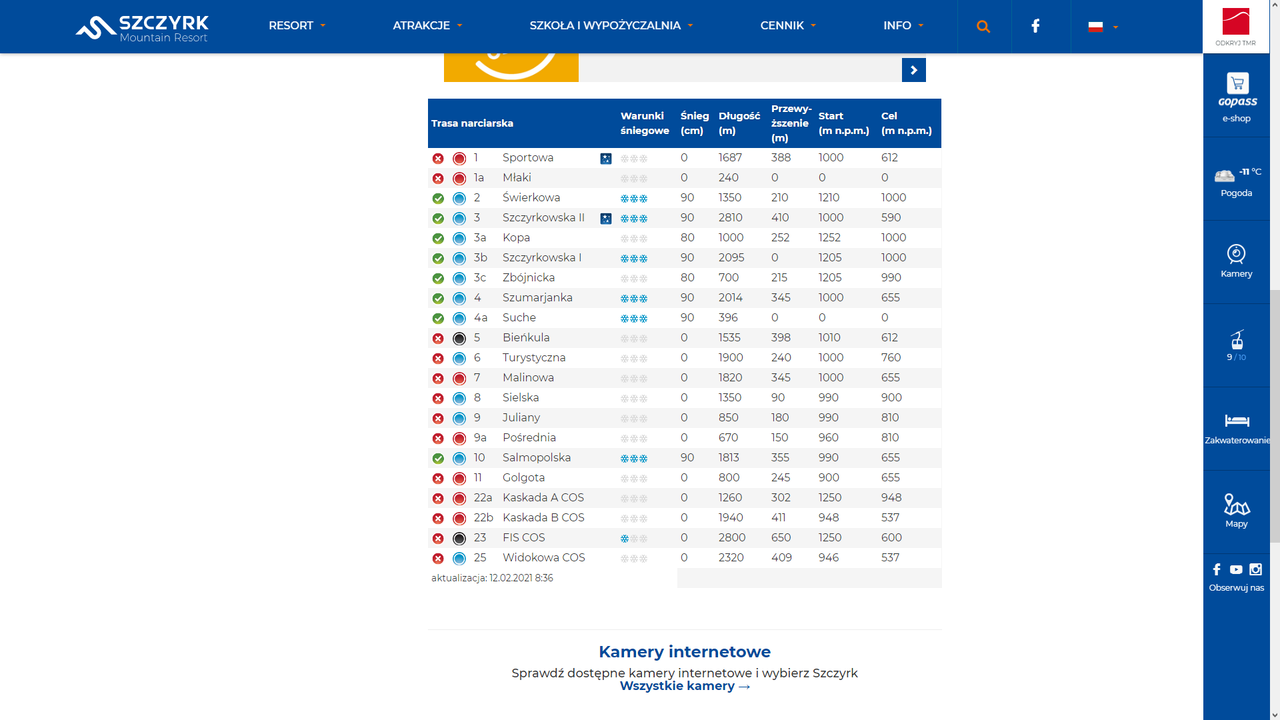This screenshot has height=720, width=1280.
Task: Click the Kamery internetowe heading
Action: (685, 652)
